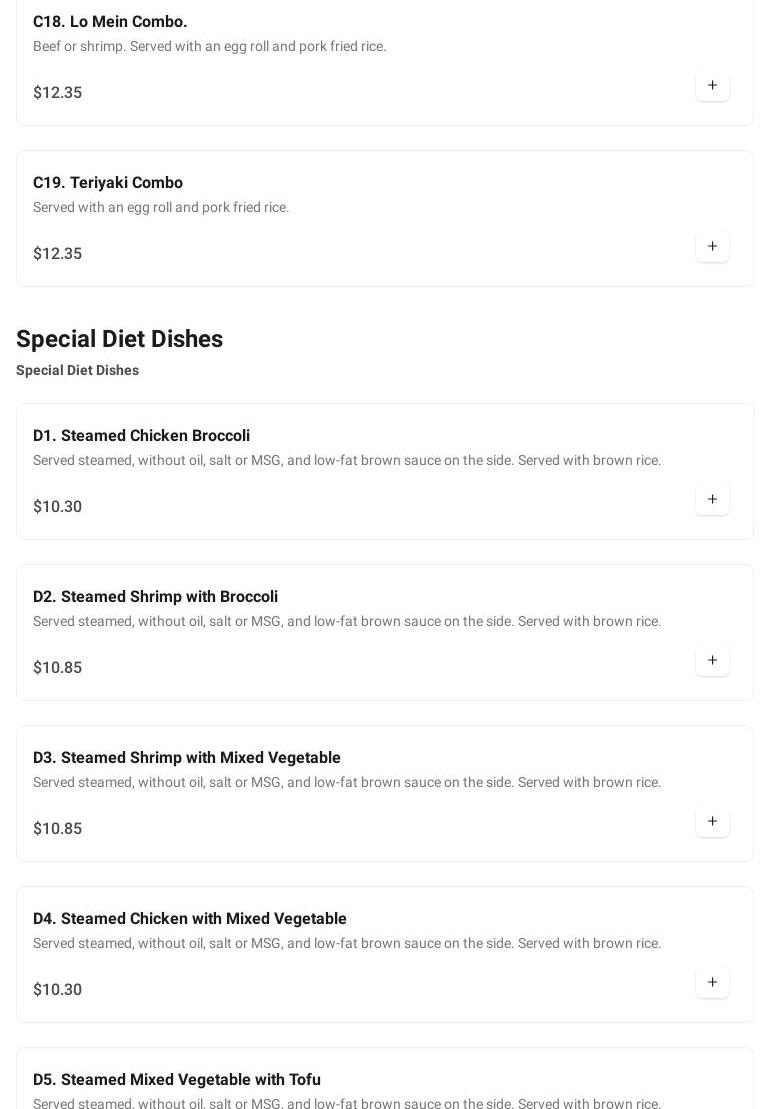The image size is (770, 1109).
Task: Click the large Special Diet Dishes section heading
Action: coord(119,339)
